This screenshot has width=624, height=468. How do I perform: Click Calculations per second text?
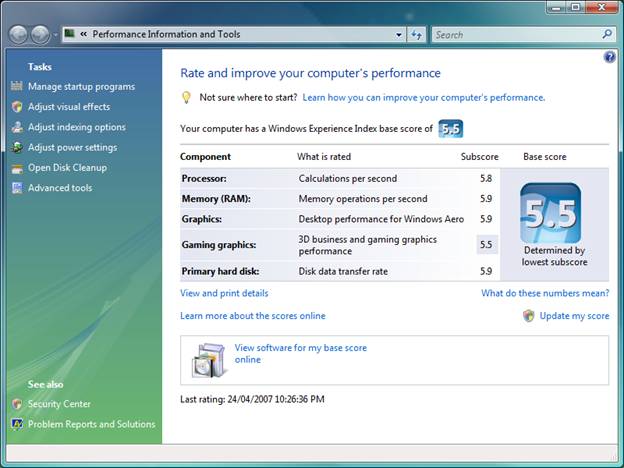point(348,178)
